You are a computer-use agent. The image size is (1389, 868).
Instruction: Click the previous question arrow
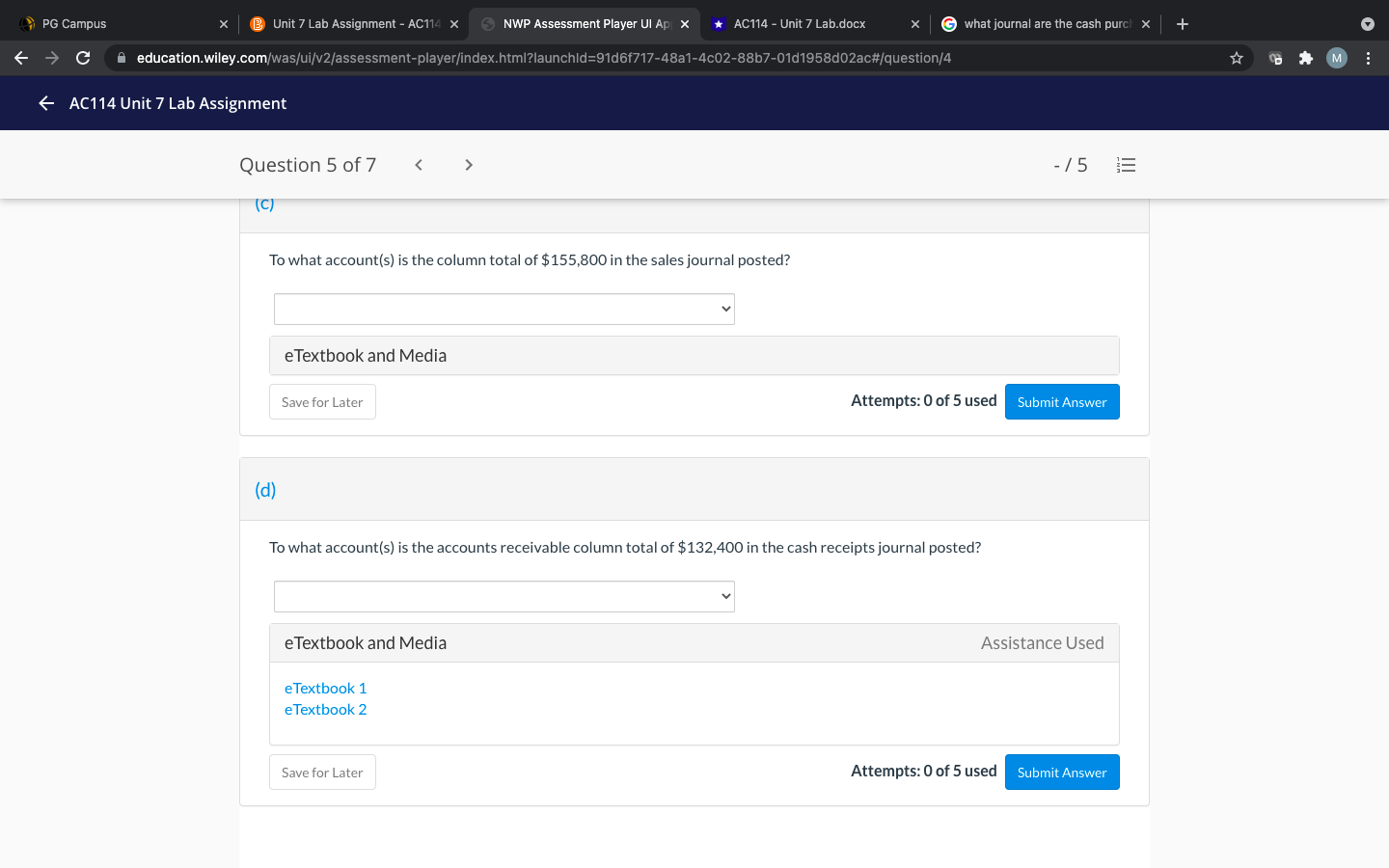point(418,164)
